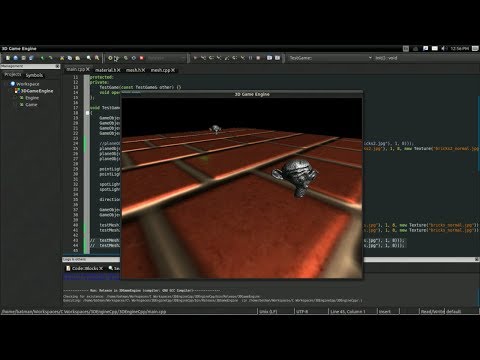
Task: Click the red Stop debugger icon
Action: pyautogui.click(x=258, y=58)
